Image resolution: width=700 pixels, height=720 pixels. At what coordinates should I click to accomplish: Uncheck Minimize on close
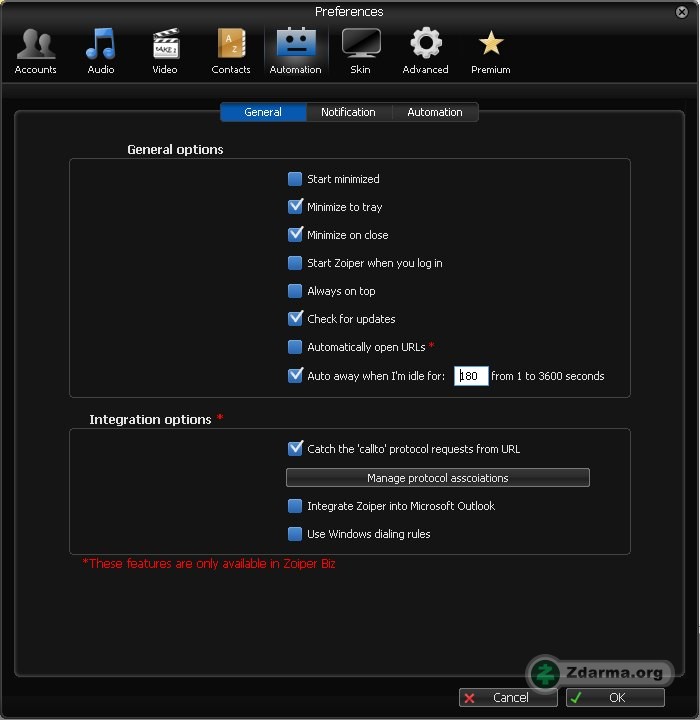(295, 235)
